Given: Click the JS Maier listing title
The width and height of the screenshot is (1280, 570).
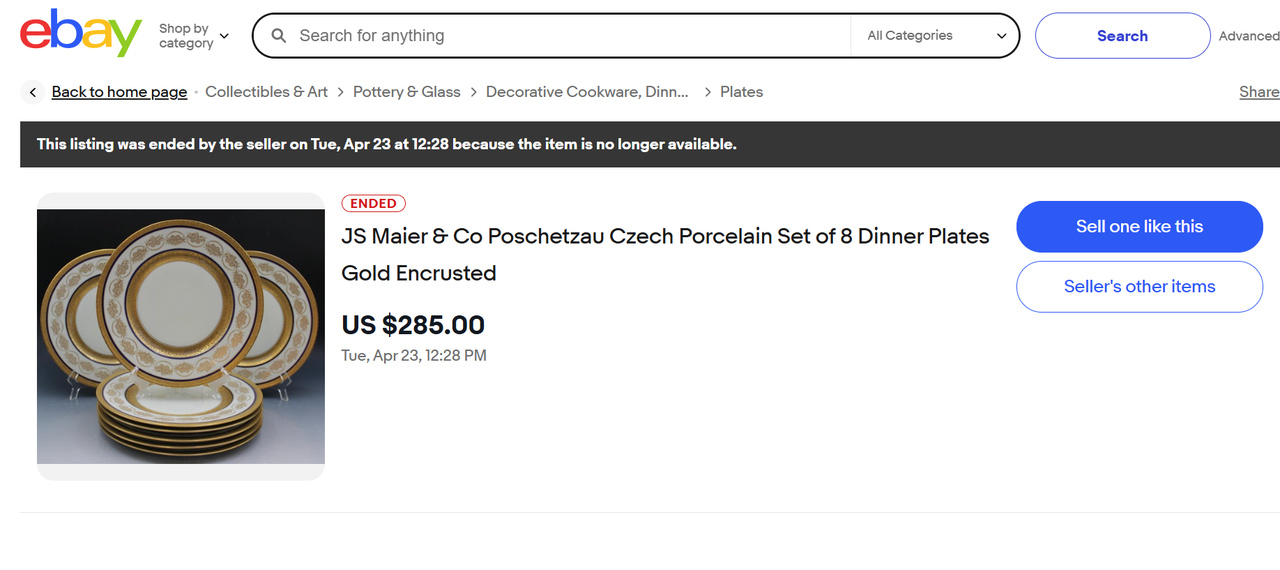Looking at the screenshot, I should 665,254.
